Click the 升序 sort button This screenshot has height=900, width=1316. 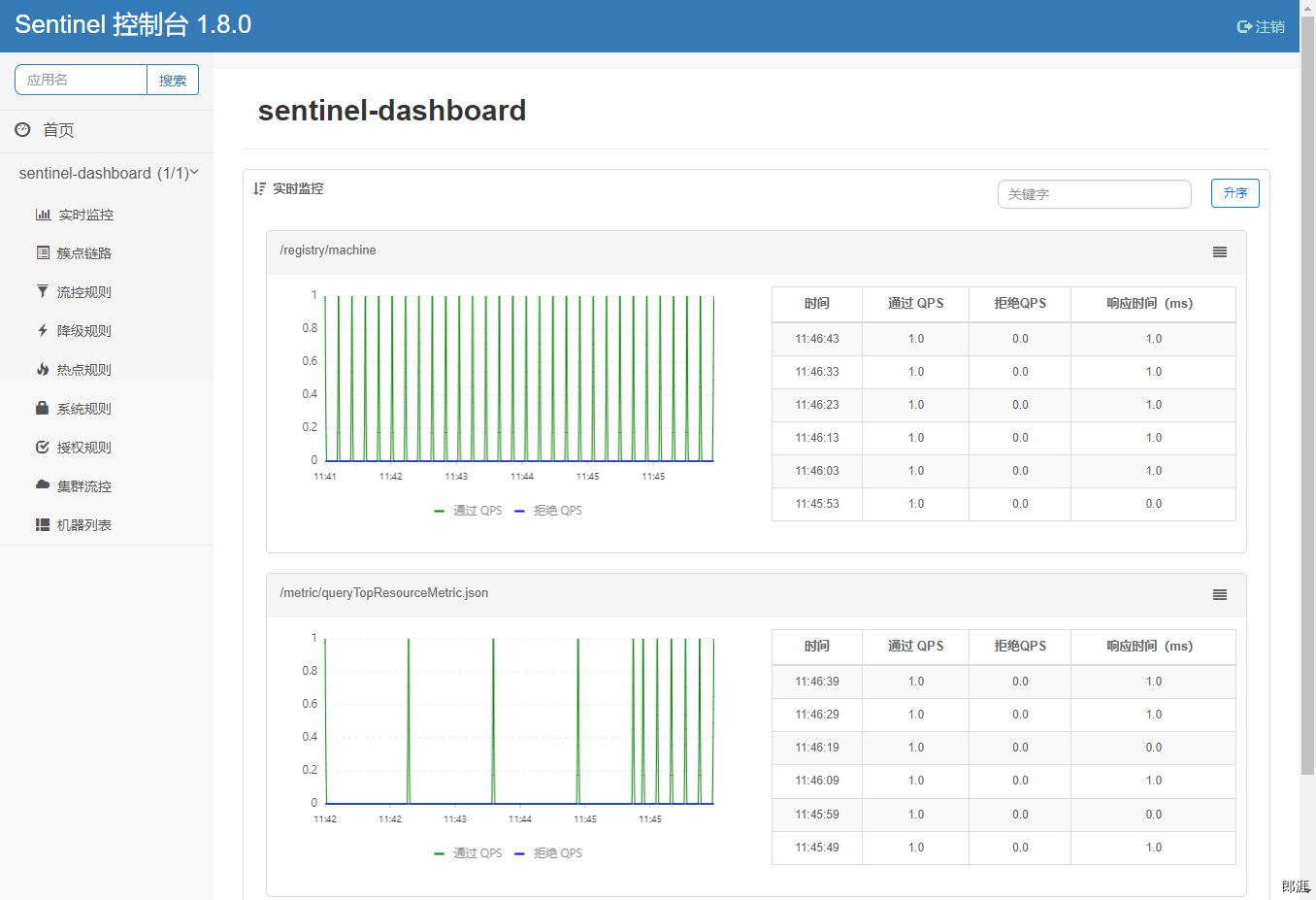click(x=1235, y=193)
